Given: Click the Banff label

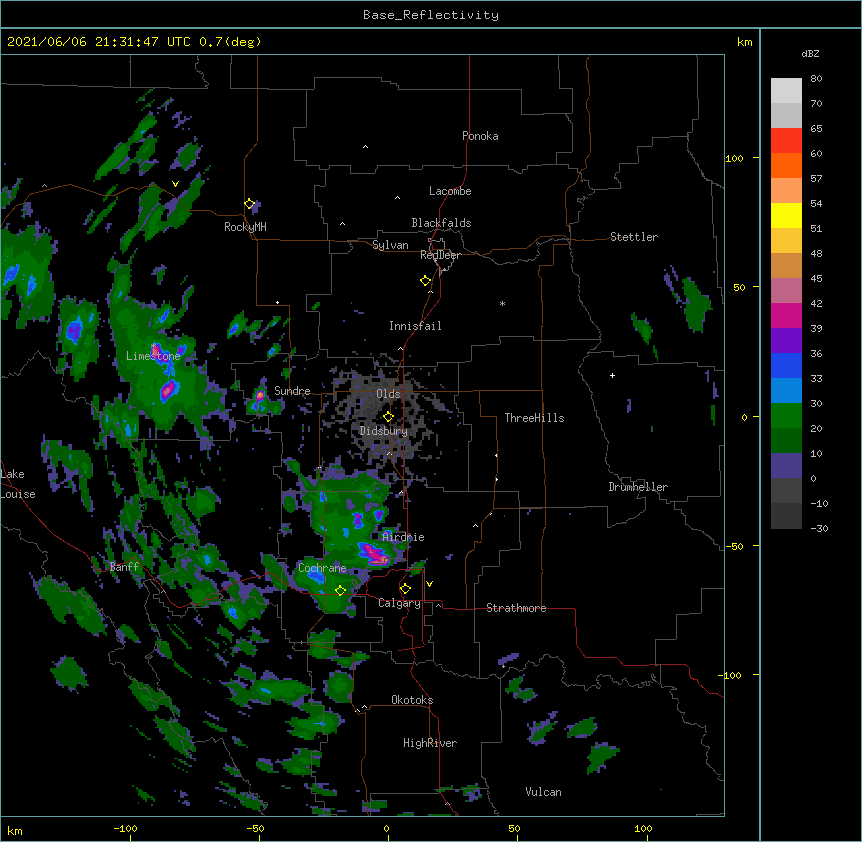Looking at the screenshot, I should (124, 567).
